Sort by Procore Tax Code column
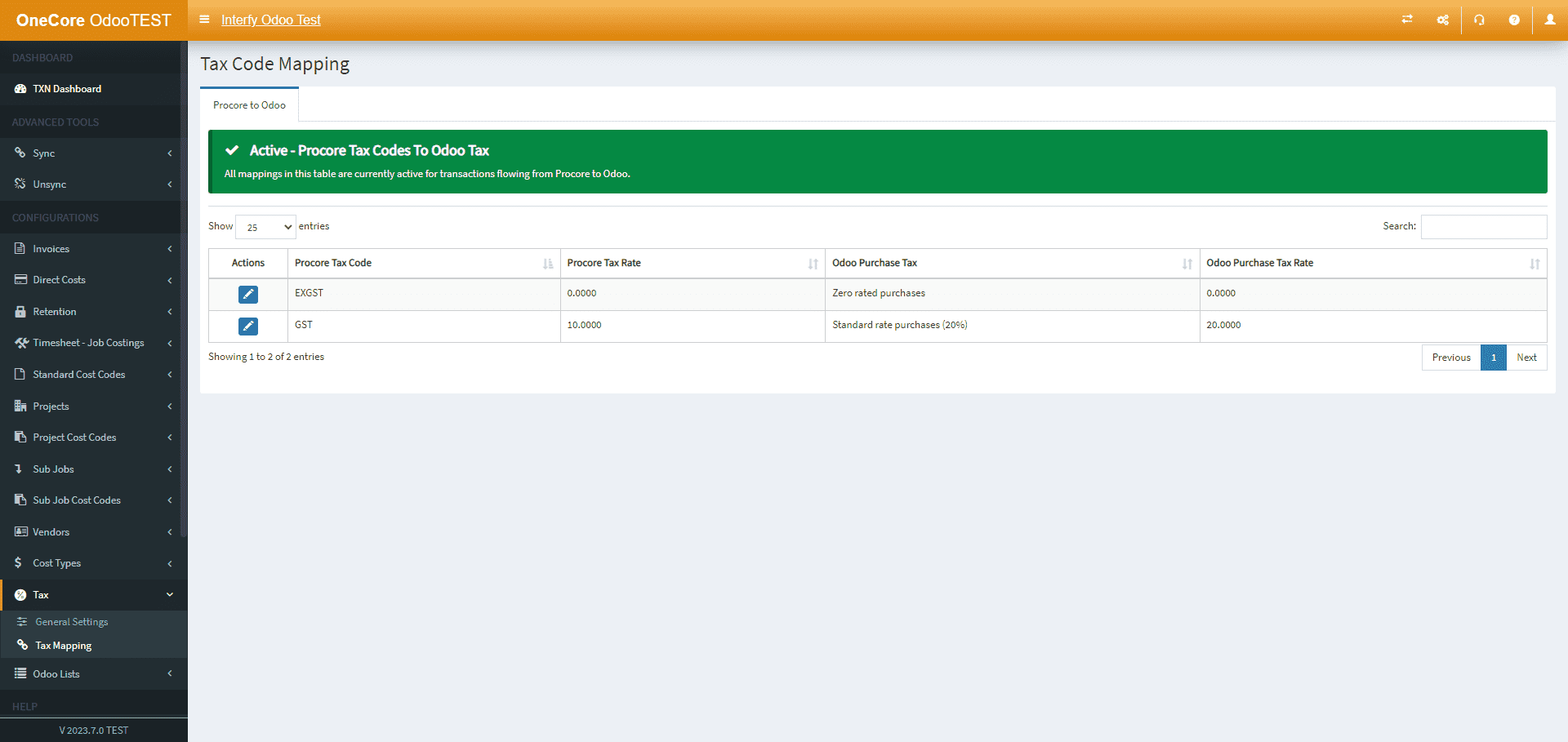The image size is (1568, 742). (423, 263)
